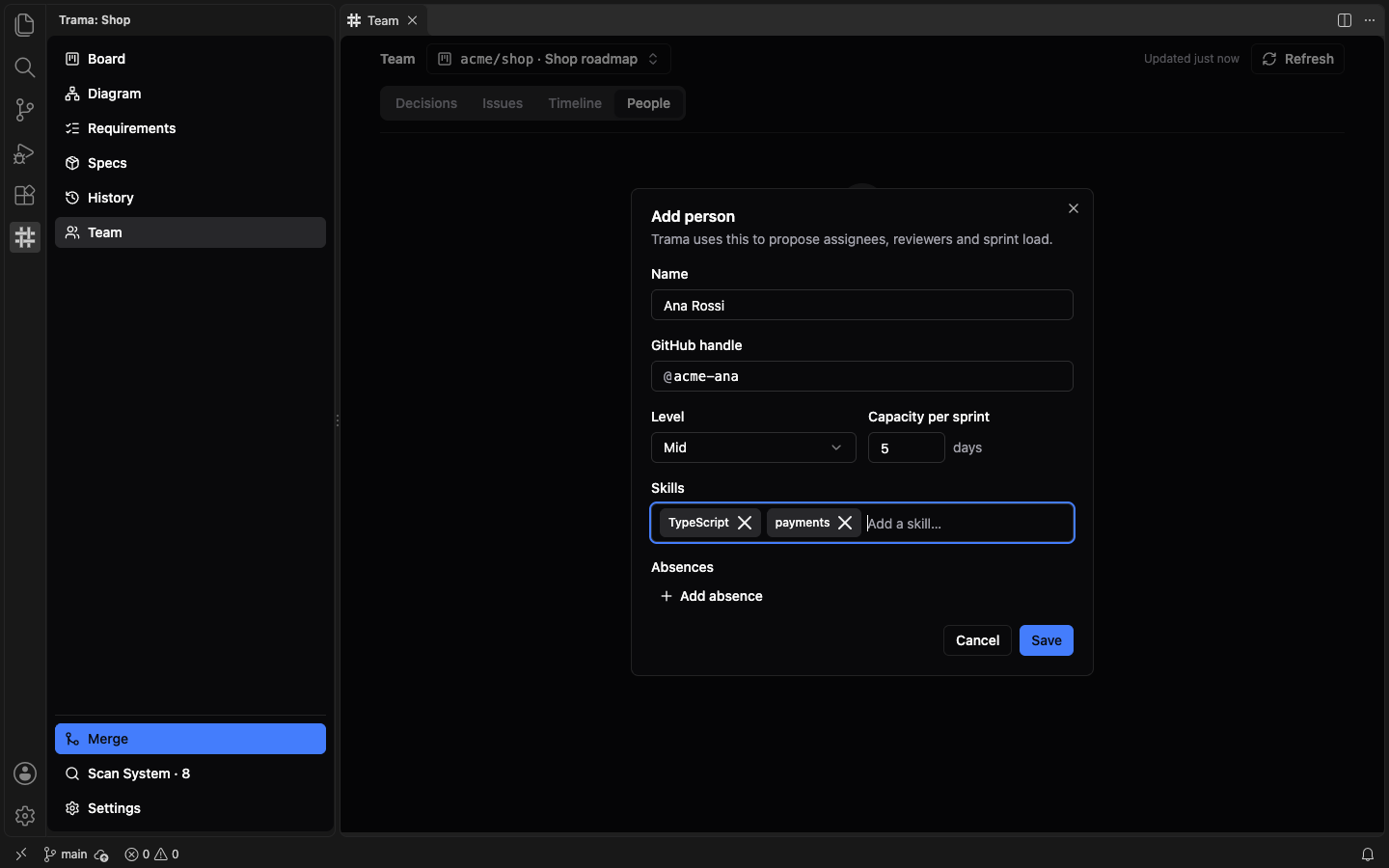Image resolution: width=1389 pixels, height=868 pixels.
Task: Open Requirements in the sidebar
Action: point(191,128)
